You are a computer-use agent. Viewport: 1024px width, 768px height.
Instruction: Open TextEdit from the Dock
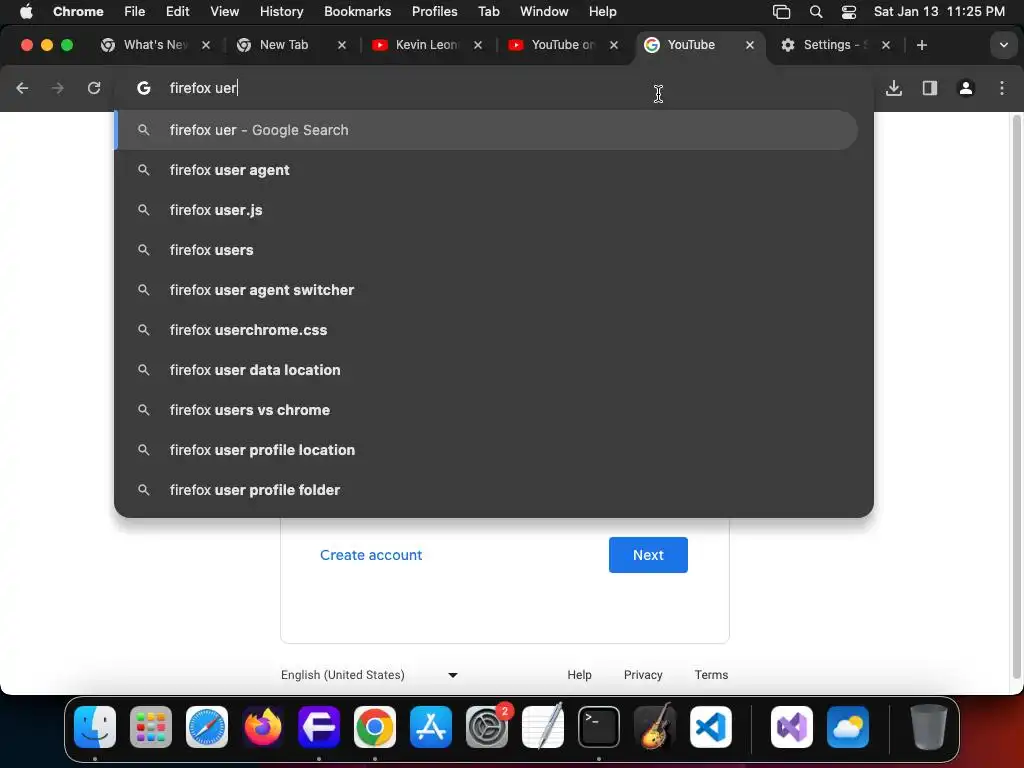tap(543, 727)
